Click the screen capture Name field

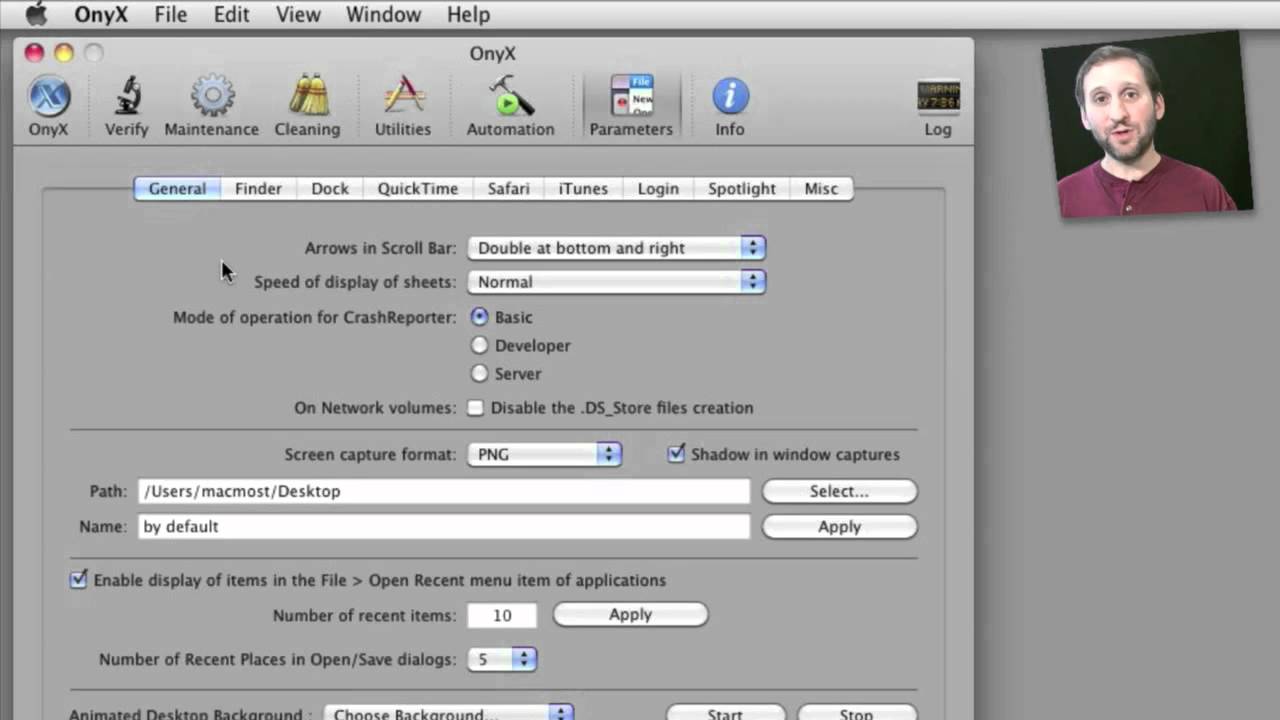point(444,526)
